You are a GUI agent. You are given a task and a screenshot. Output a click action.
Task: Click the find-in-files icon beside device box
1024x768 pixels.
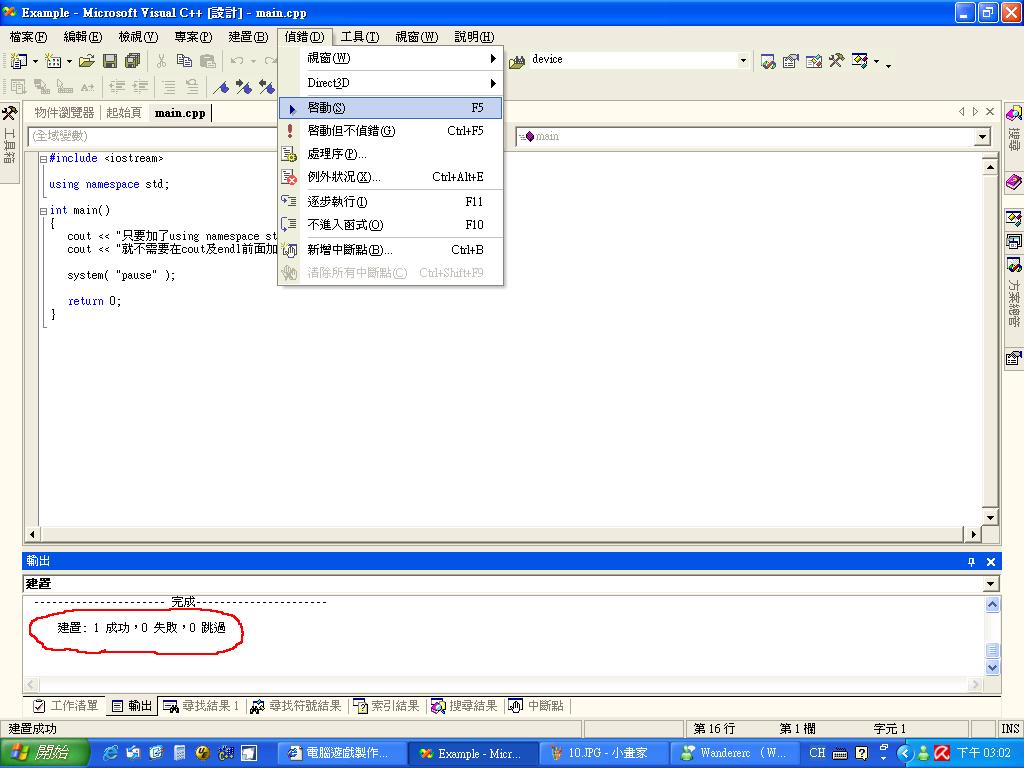[x=517, y=61]
